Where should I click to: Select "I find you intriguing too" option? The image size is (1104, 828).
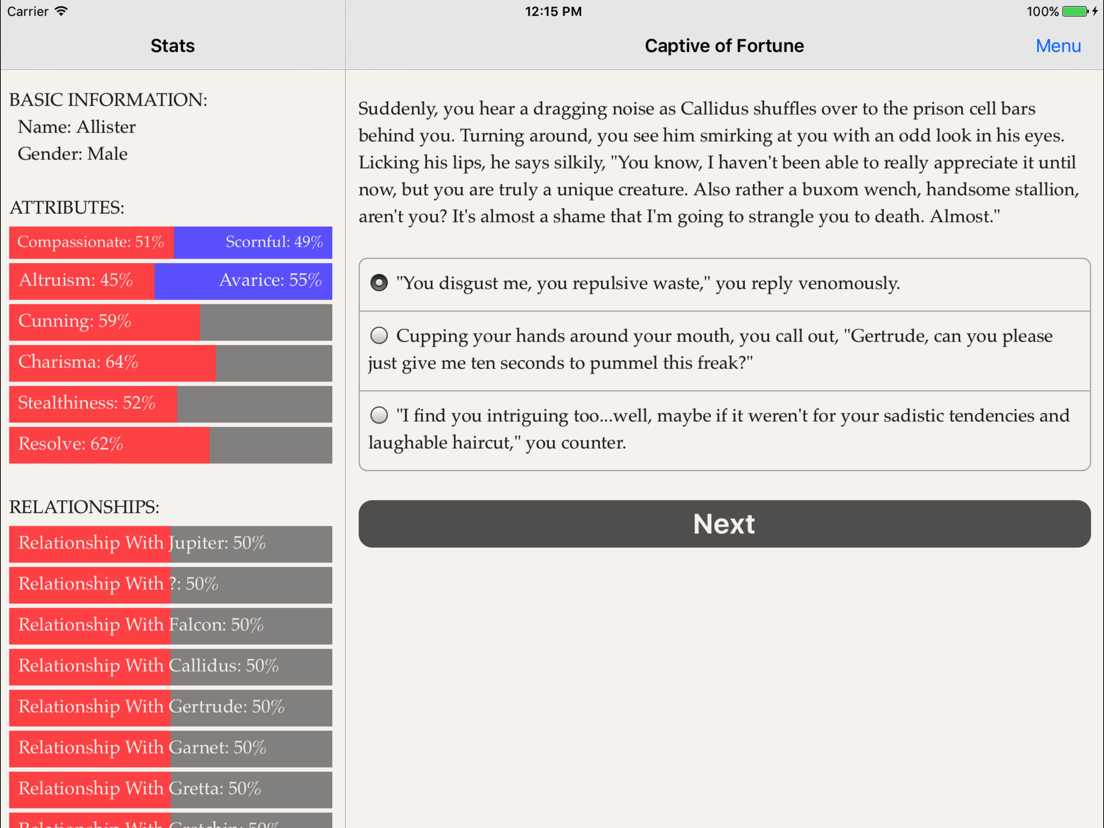pyautogui.click(x=724, y=430)
